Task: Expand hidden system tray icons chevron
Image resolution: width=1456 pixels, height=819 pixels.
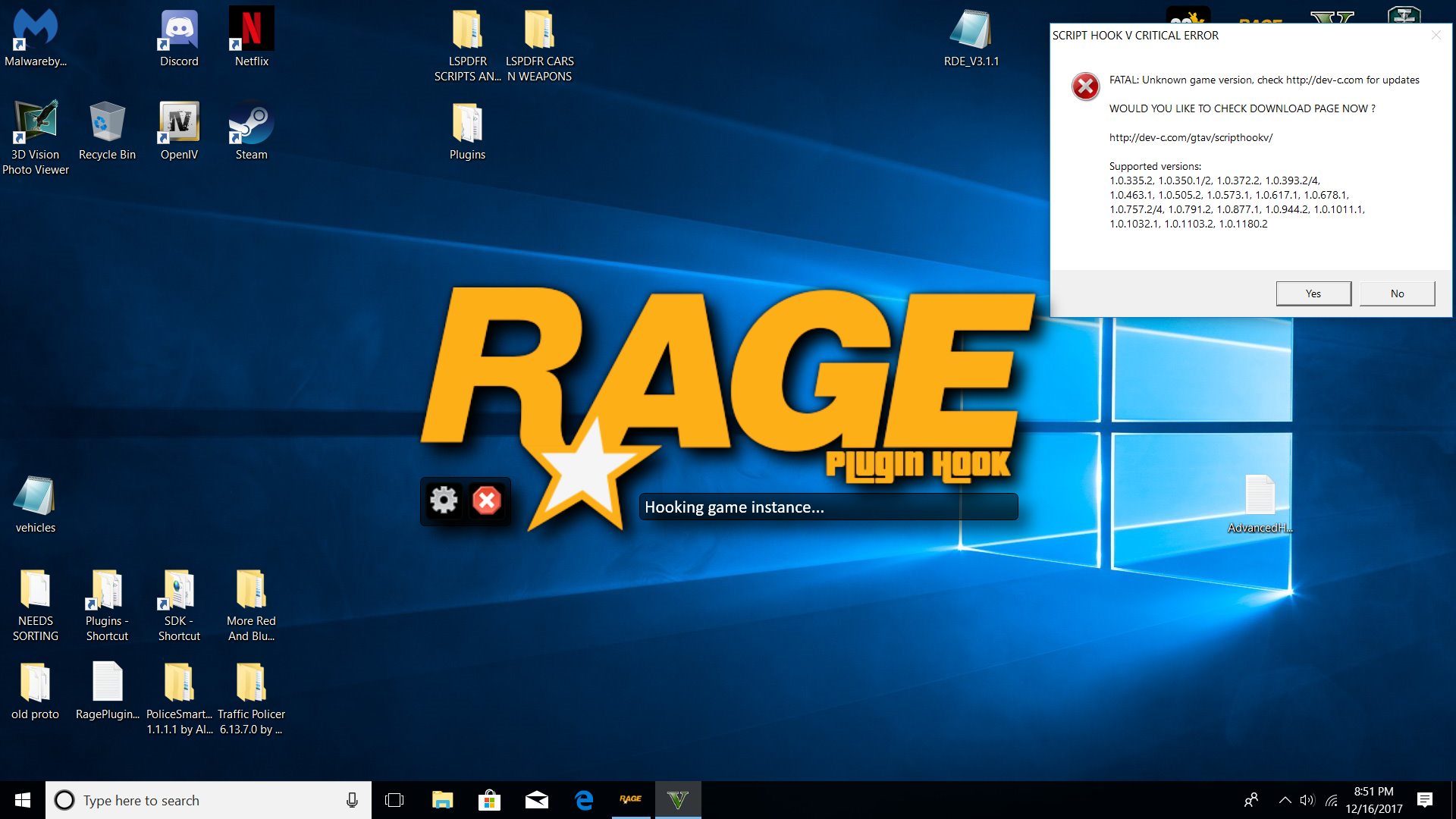Action: click(x=1285, y=799)
